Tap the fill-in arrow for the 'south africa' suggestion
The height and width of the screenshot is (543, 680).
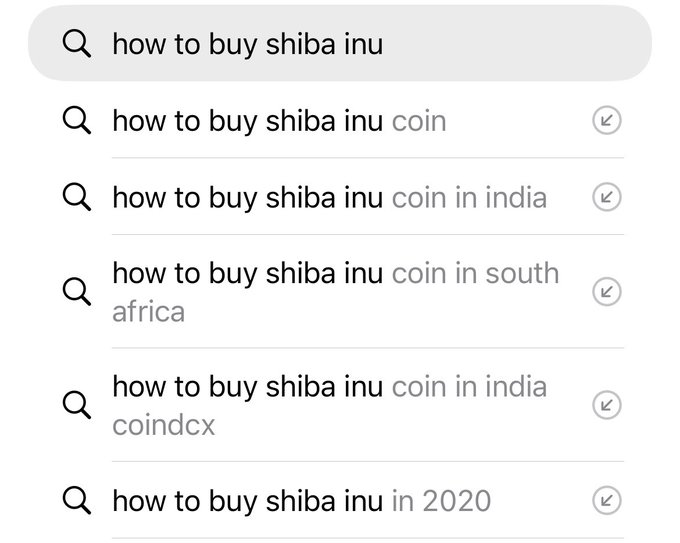[606, 291]
